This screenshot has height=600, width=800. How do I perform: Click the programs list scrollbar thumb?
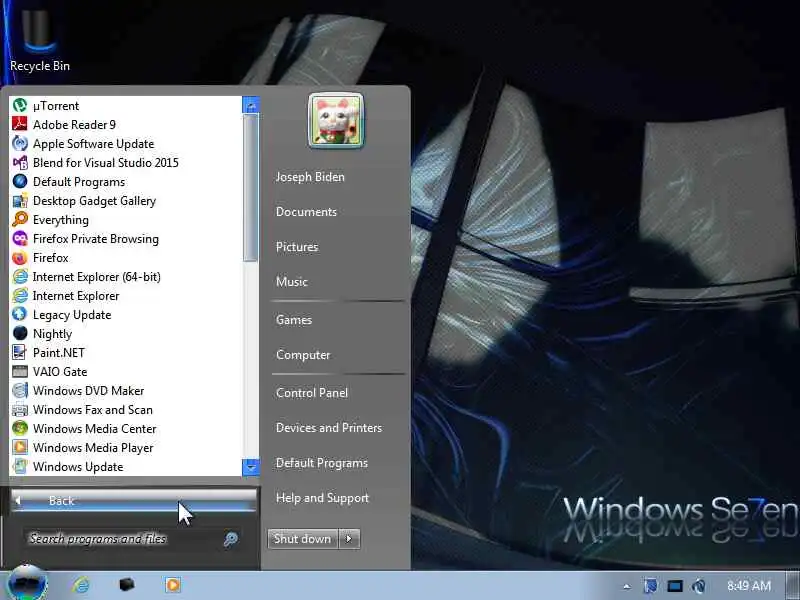point(251,188)
